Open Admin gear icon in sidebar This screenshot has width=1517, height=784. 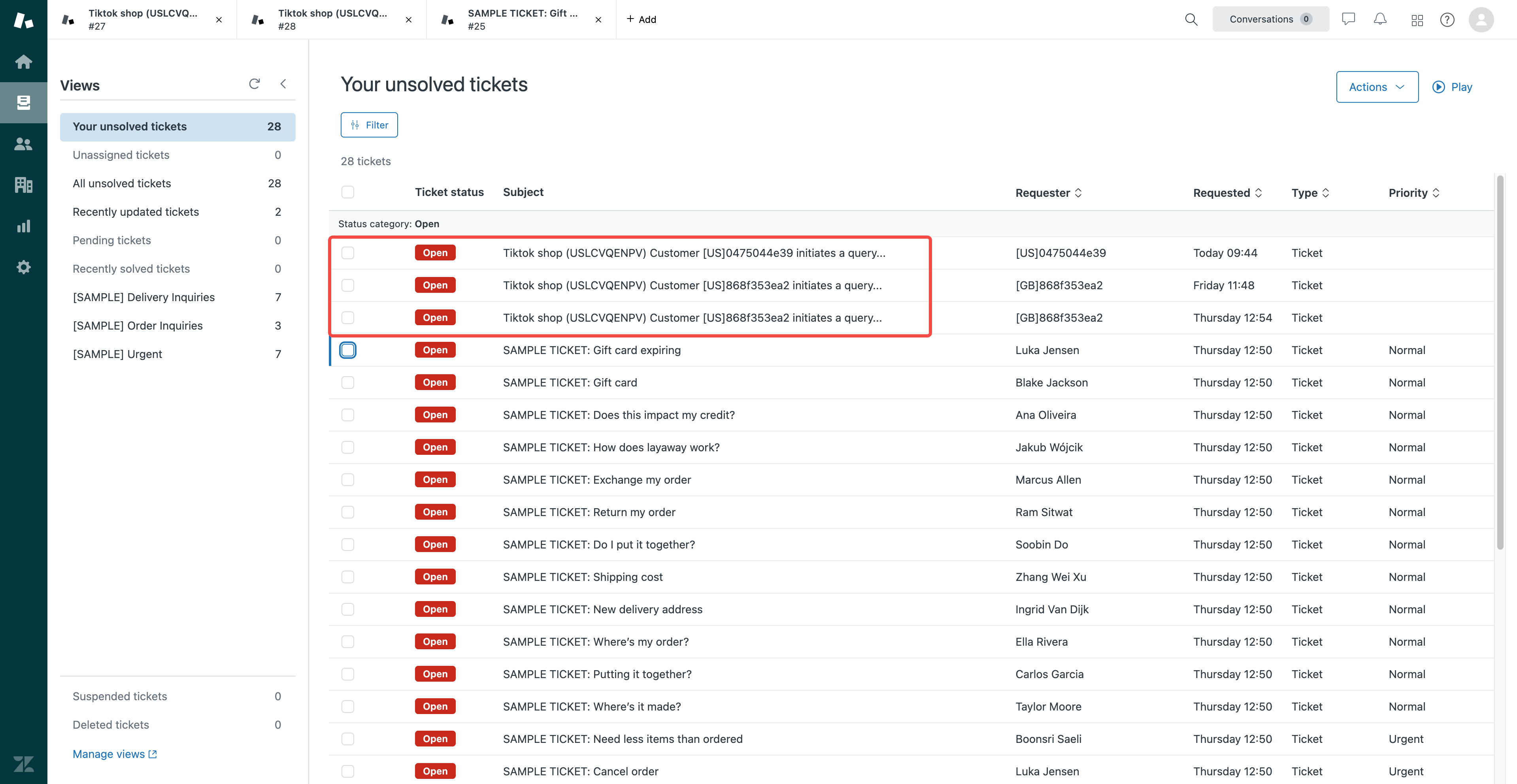click(x=24, y=267)
